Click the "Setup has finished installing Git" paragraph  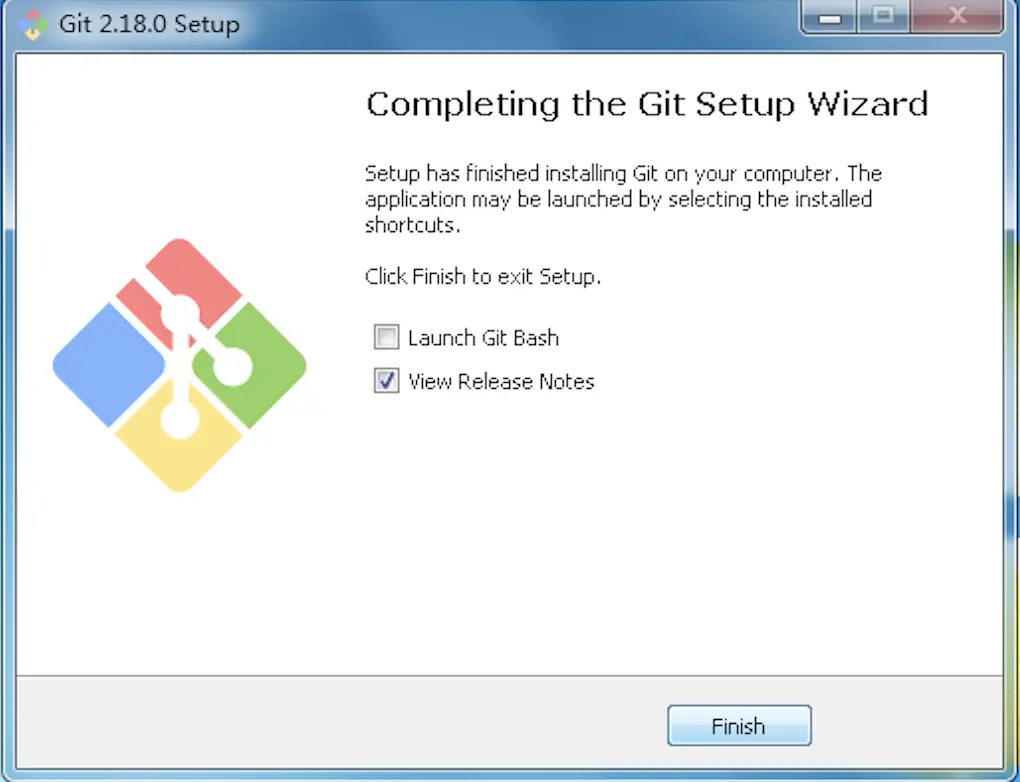coord(620,199)
